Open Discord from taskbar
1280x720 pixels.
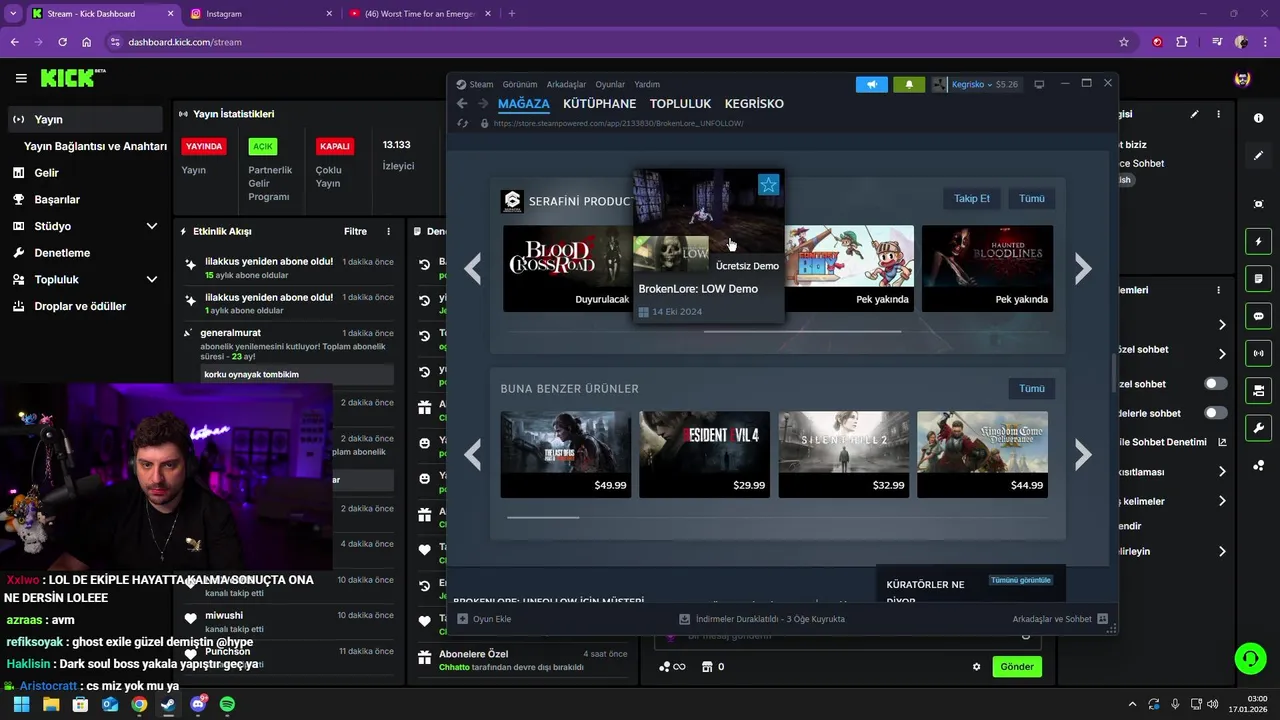pos(198,704)
